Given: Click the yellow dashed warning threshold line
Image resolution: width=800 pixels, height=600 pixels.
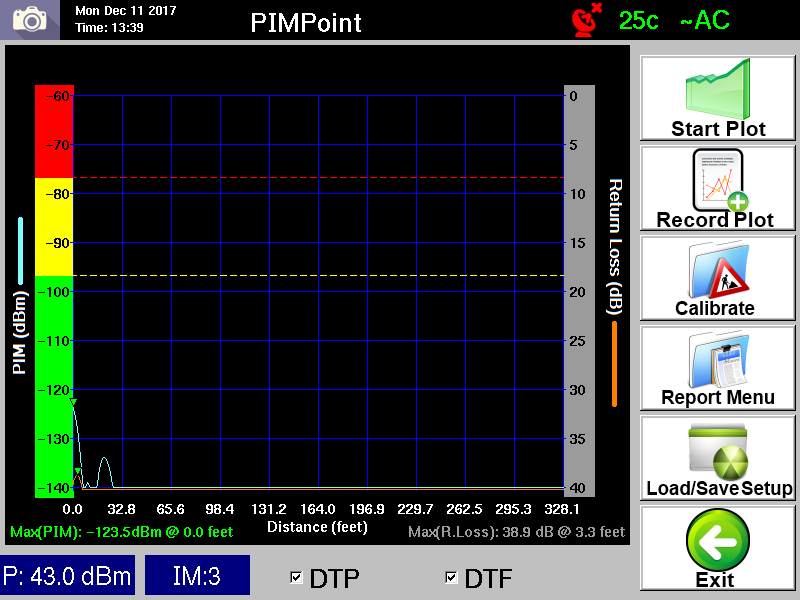Looking at the screenshot, I should (x=319, y=276).
